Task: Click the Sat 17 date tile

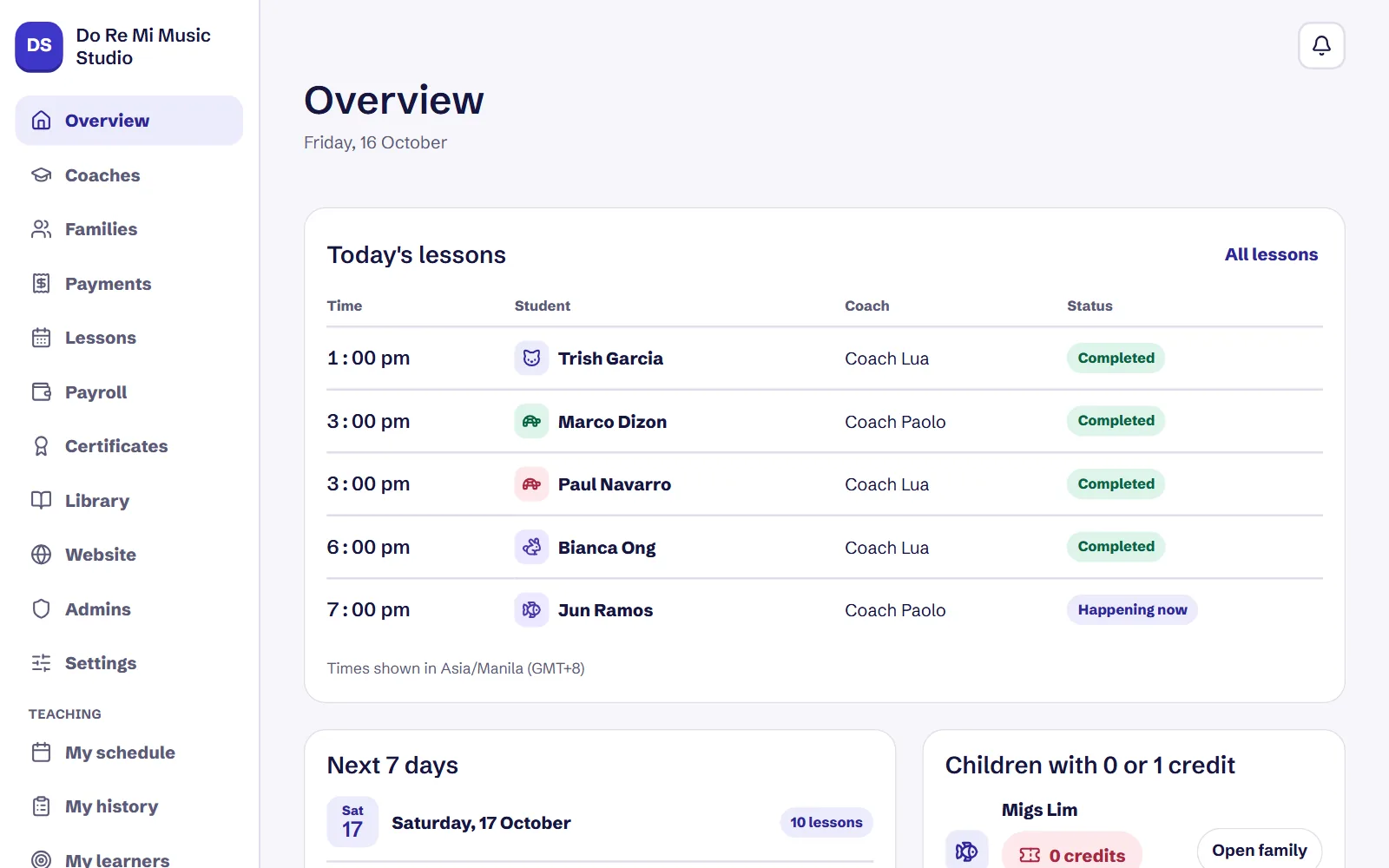Action: (352, 821)
